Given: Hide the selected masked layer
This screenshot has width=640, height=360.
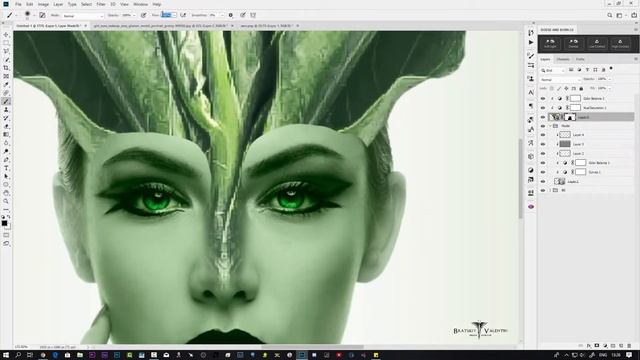Looking at the screenshot, I should [543, 117].
